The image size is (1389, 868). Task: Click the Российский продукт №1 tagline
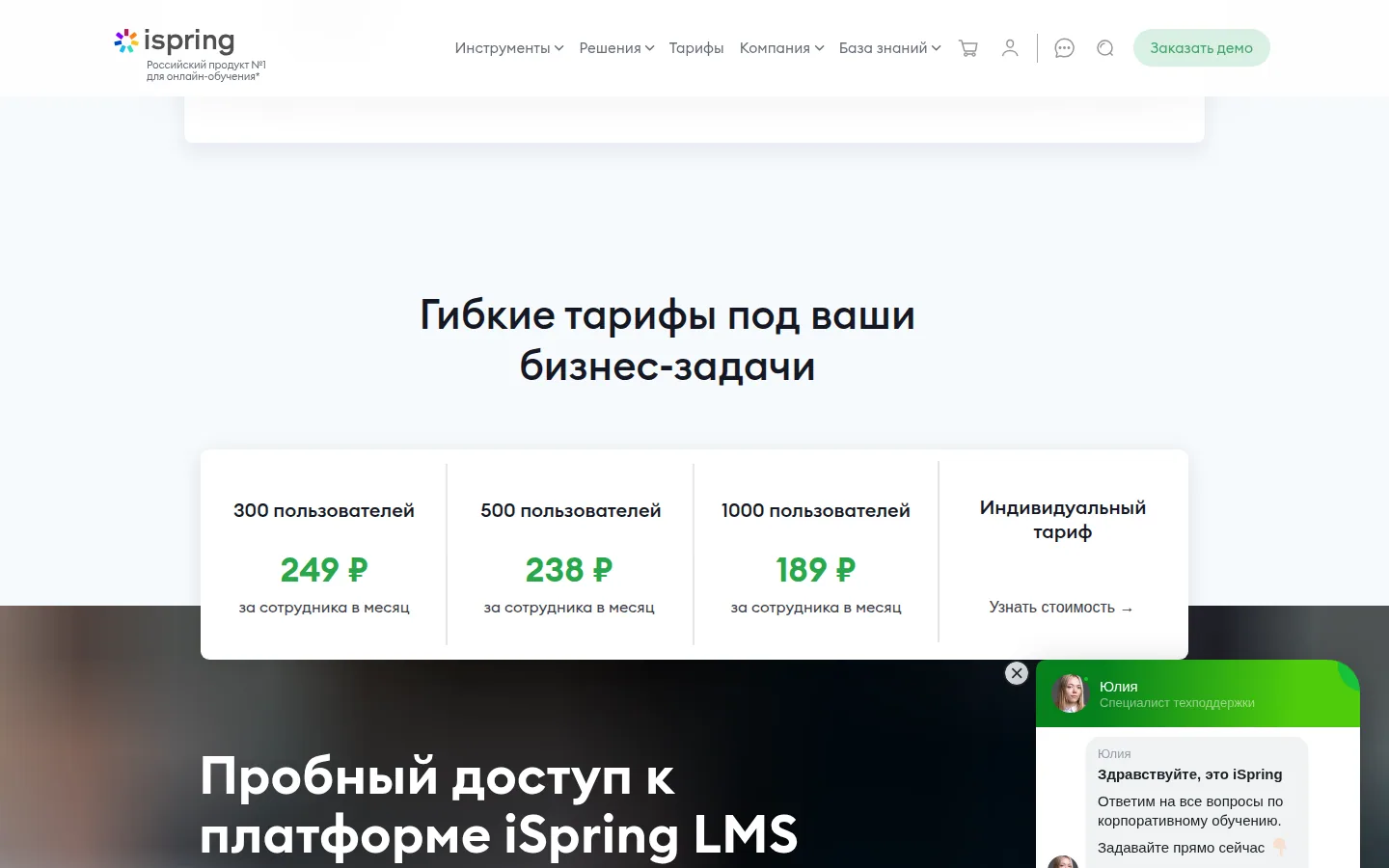206,70
